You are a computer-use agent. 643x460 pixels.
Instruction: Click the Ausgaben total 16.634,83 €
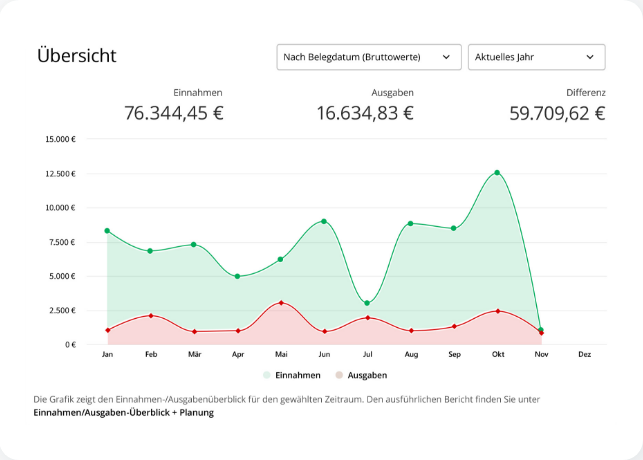click(x=365, y=113)
